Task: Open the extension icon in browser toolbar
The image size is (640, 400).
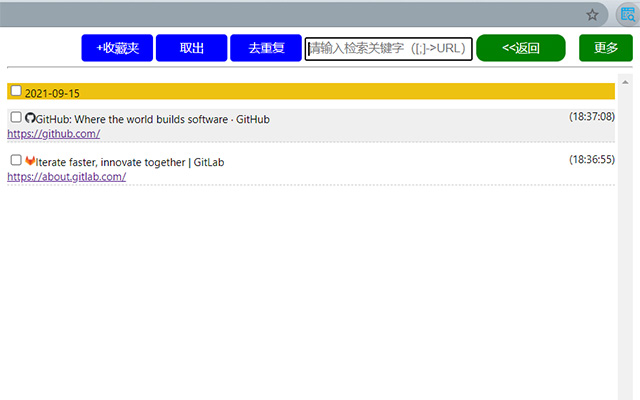Action: pos(627,15)
